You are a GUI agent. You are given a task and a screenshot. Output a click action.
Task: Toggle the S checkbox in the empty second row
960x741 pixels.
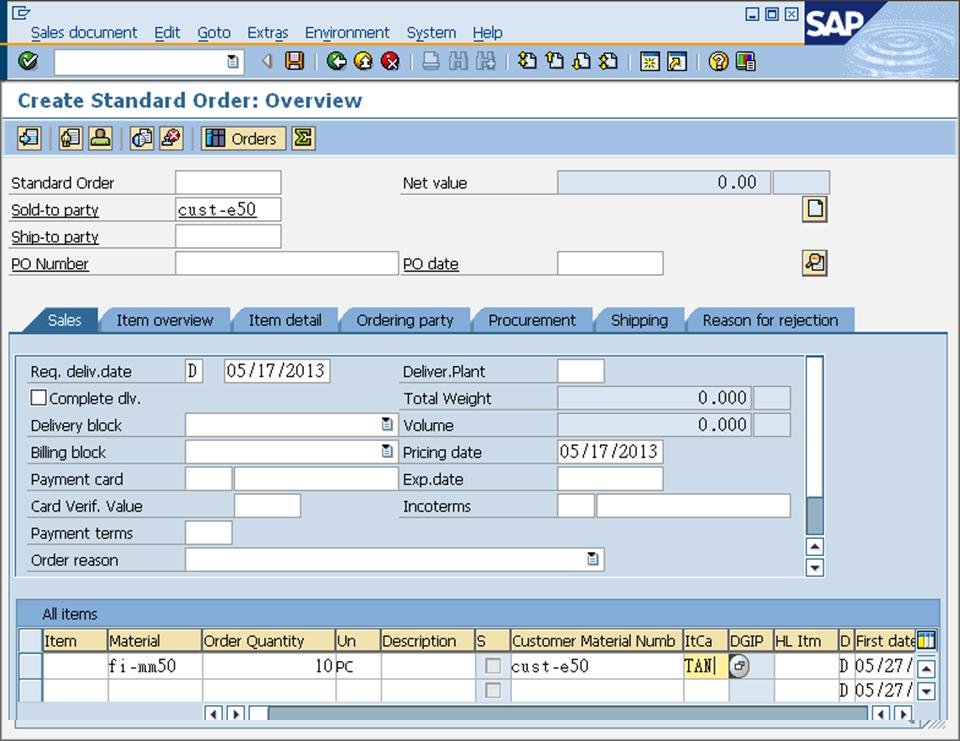(492, 691)
